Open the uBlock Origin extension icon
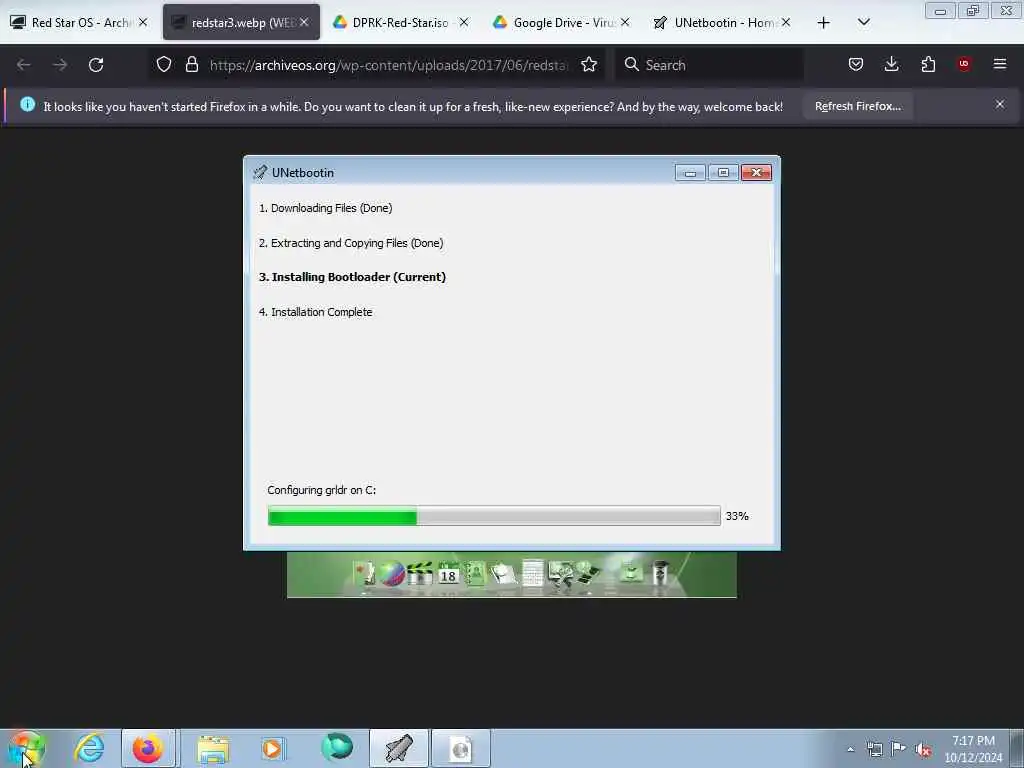This screenshot has width=1024, height=768. [x=964, y=64]
